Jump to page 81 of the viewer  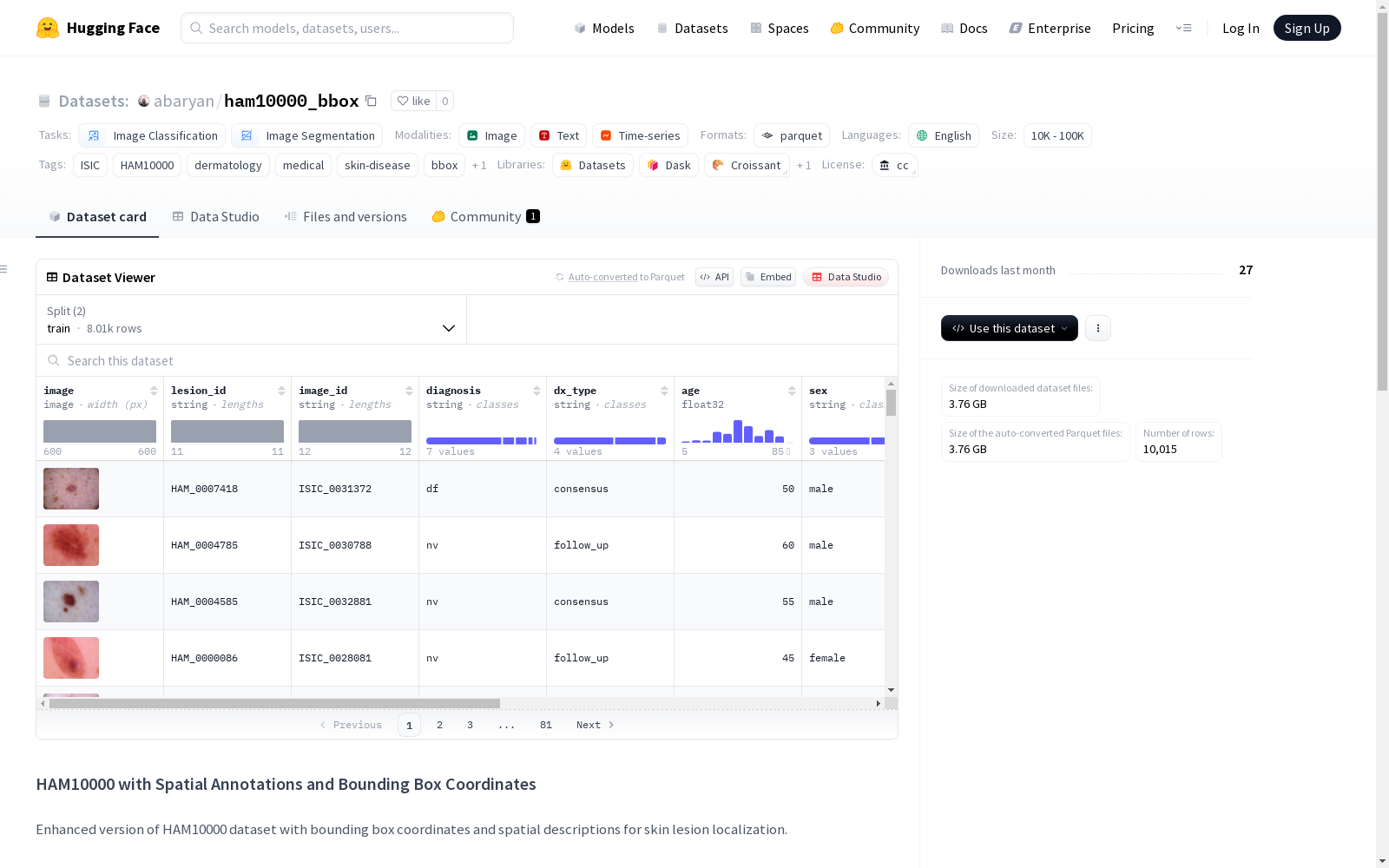[x=545, y=725]
